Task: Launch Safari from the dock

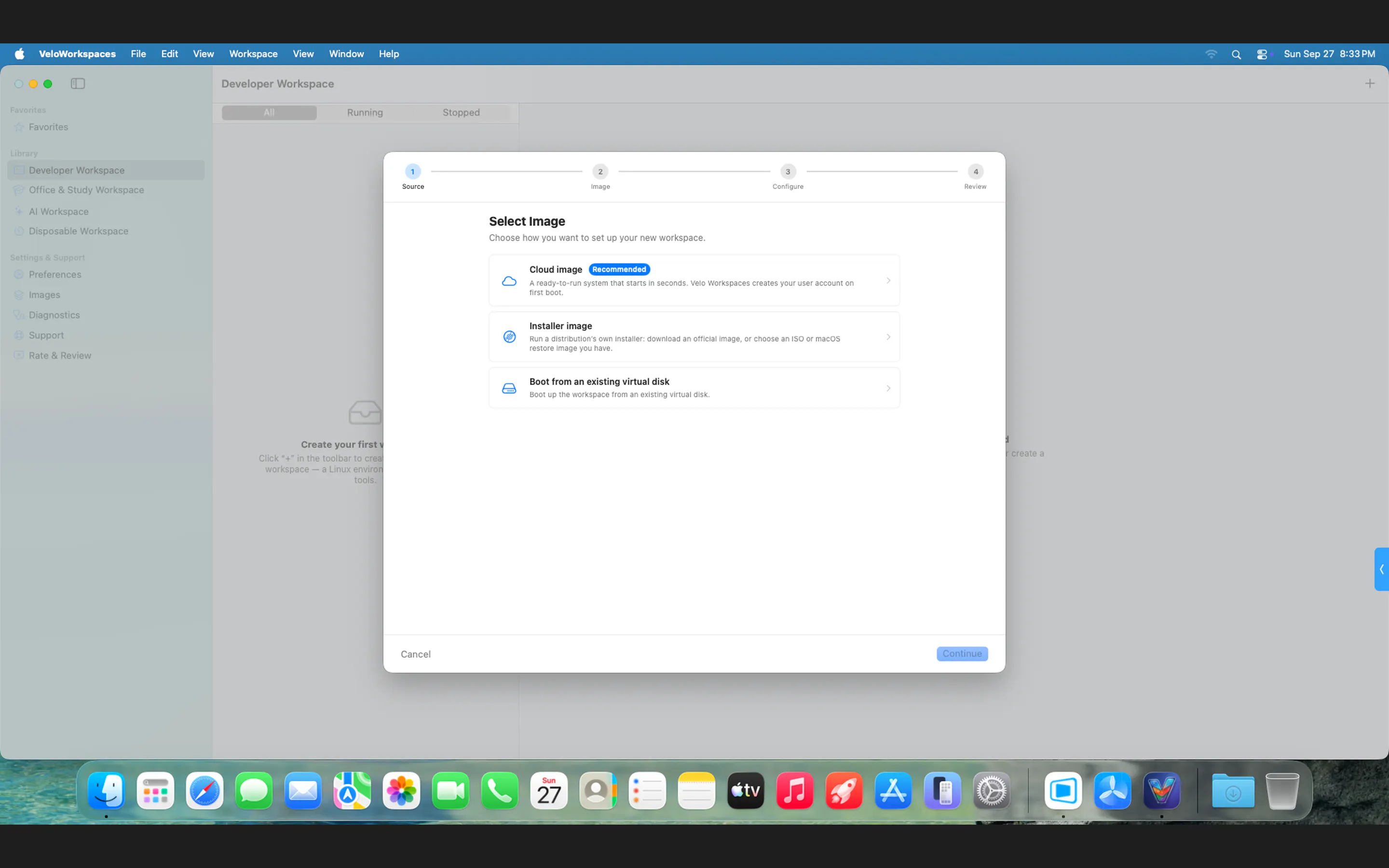Action: click(x=204, y=790)
